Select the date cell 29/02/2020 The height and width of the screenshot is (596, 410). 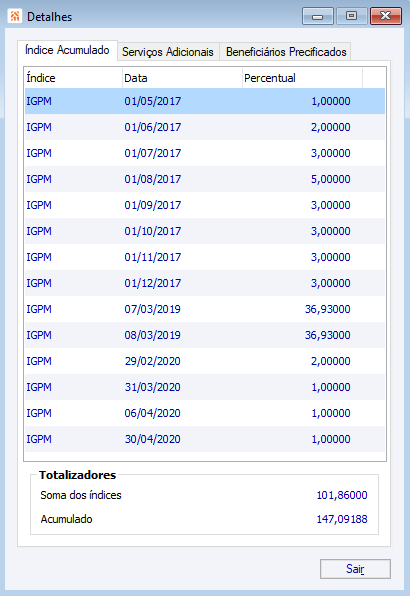152,361
